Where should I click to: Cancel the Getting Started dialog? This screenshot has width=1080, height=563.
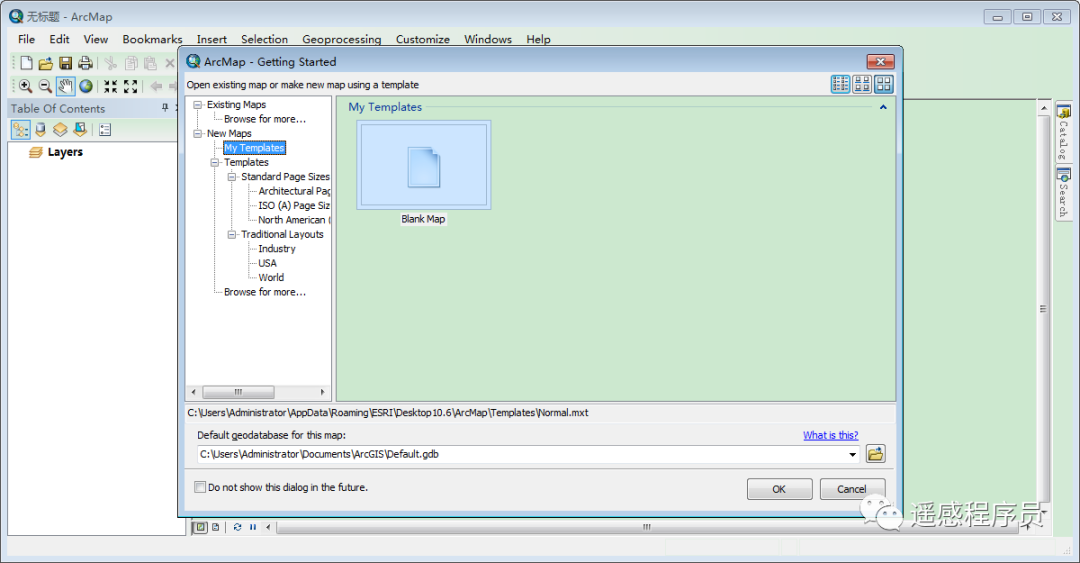851,489
